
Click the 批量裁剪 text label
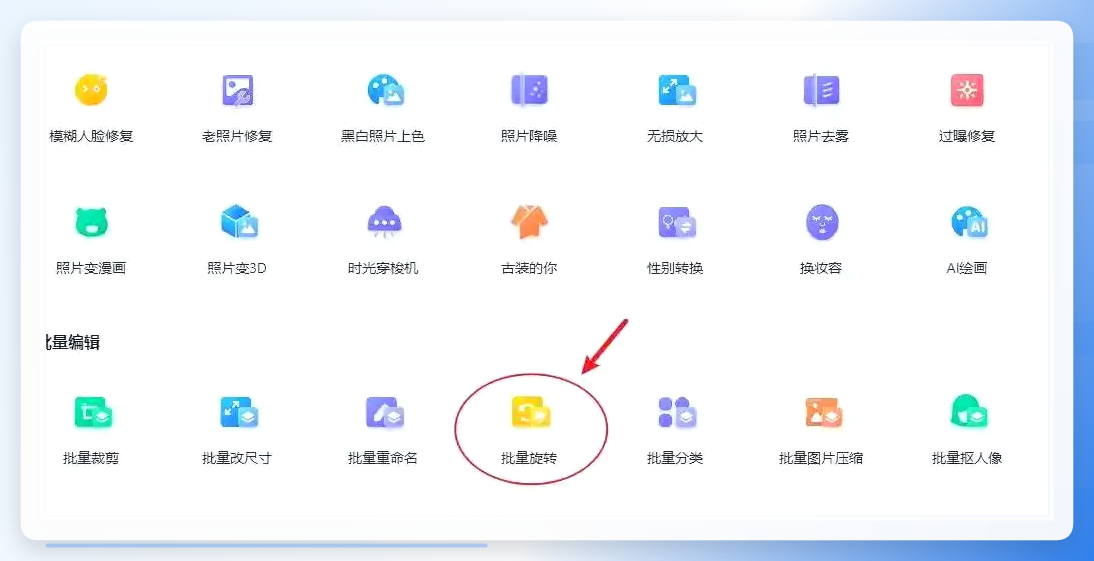point(91,458)
